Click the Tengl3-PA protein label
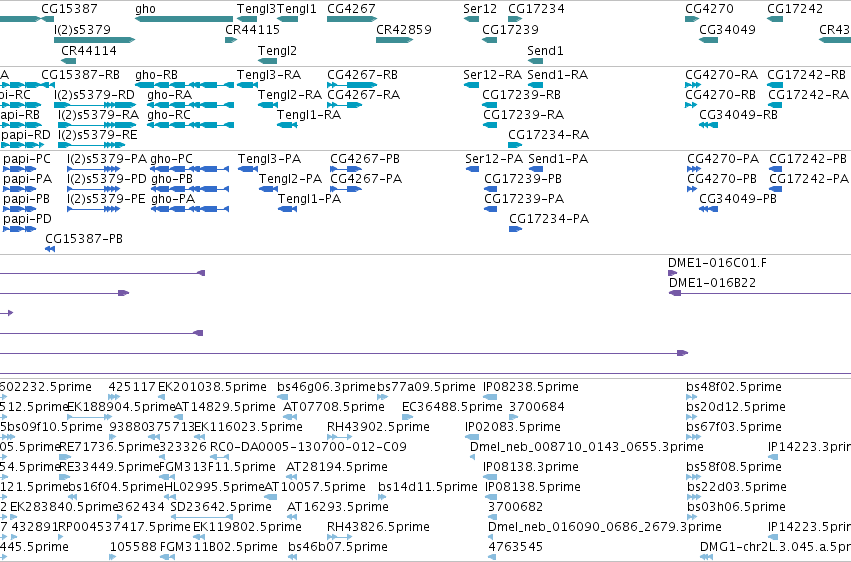Screen dimensions: 851x562 (269, 158)
